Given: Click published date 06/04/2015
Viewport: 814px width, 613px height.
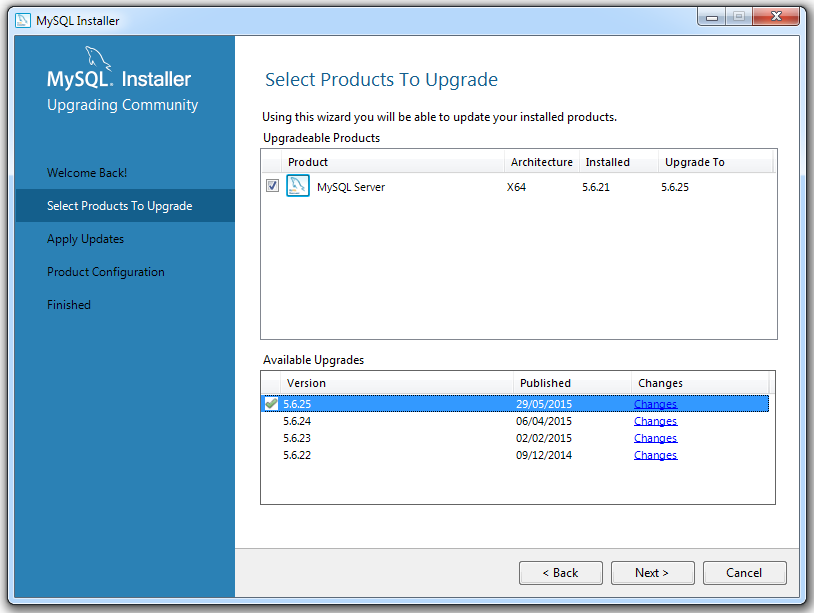Looking at the screenshot, I should click(544, 421).
